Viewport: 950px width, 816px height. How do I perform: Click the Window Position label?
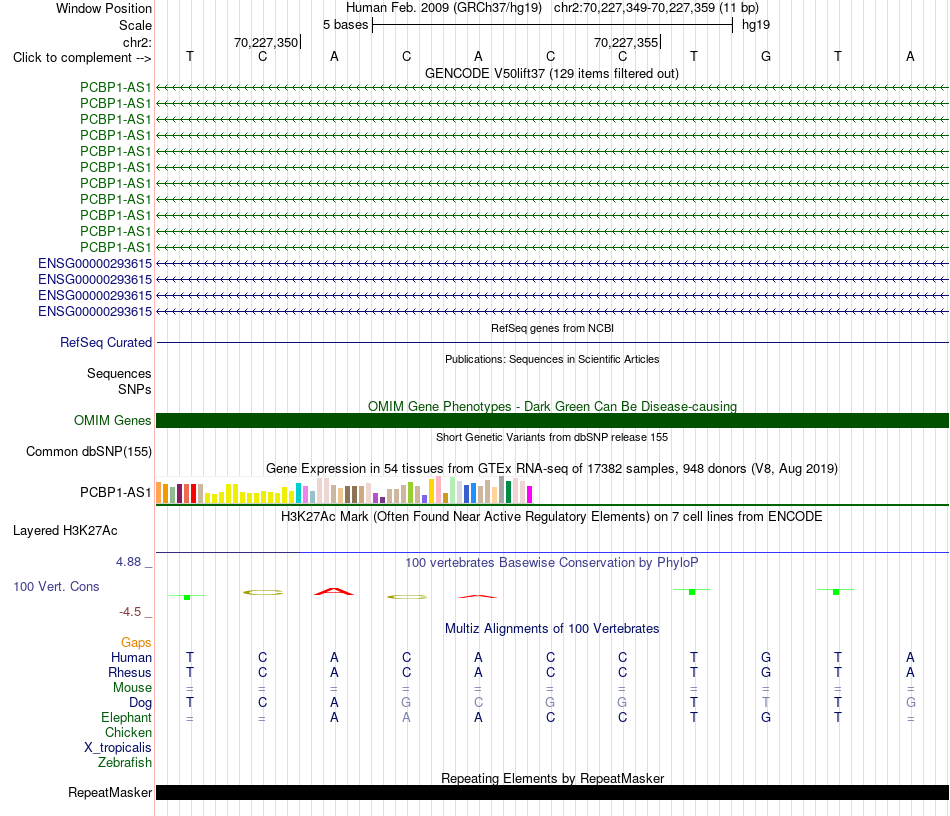coord(104,8)
